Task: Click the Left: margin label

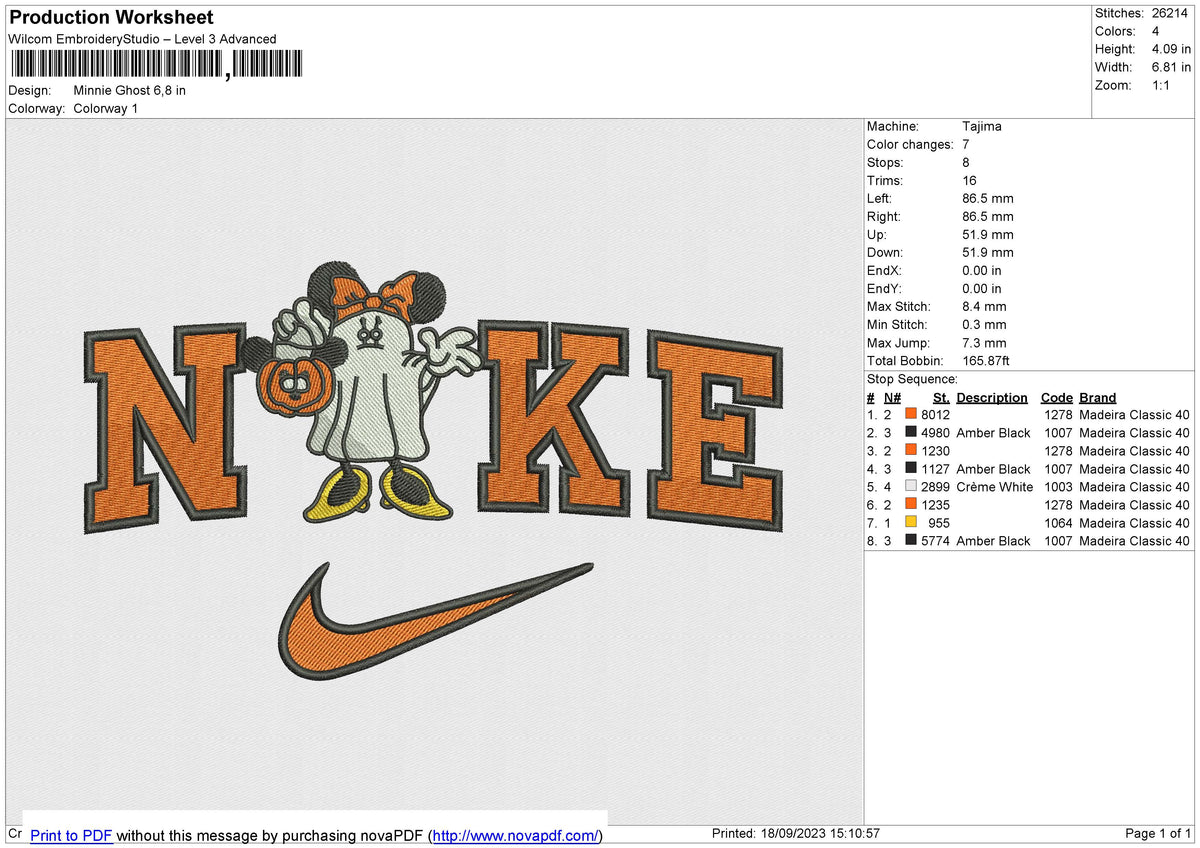Action: (x=880, y=198)
